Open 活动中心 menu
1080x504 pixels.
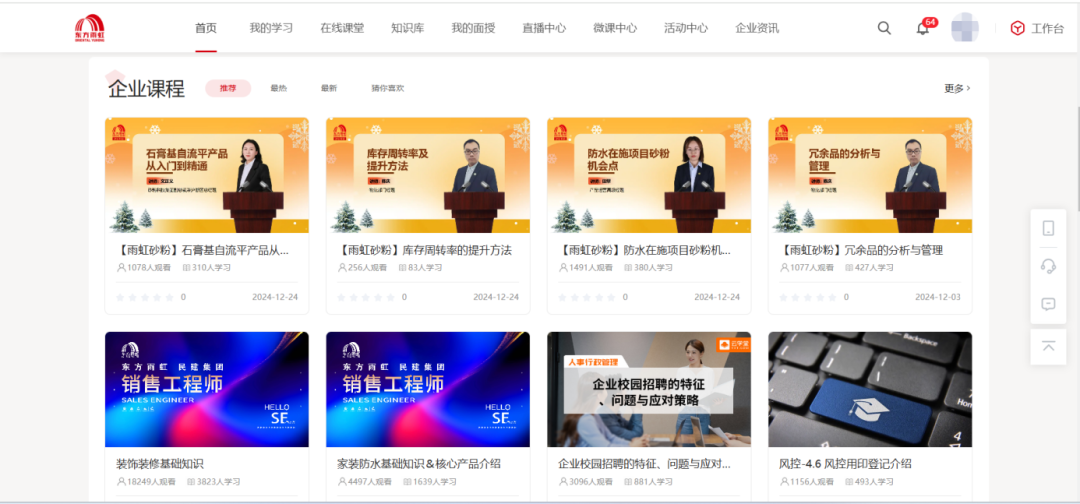point(686,28)
